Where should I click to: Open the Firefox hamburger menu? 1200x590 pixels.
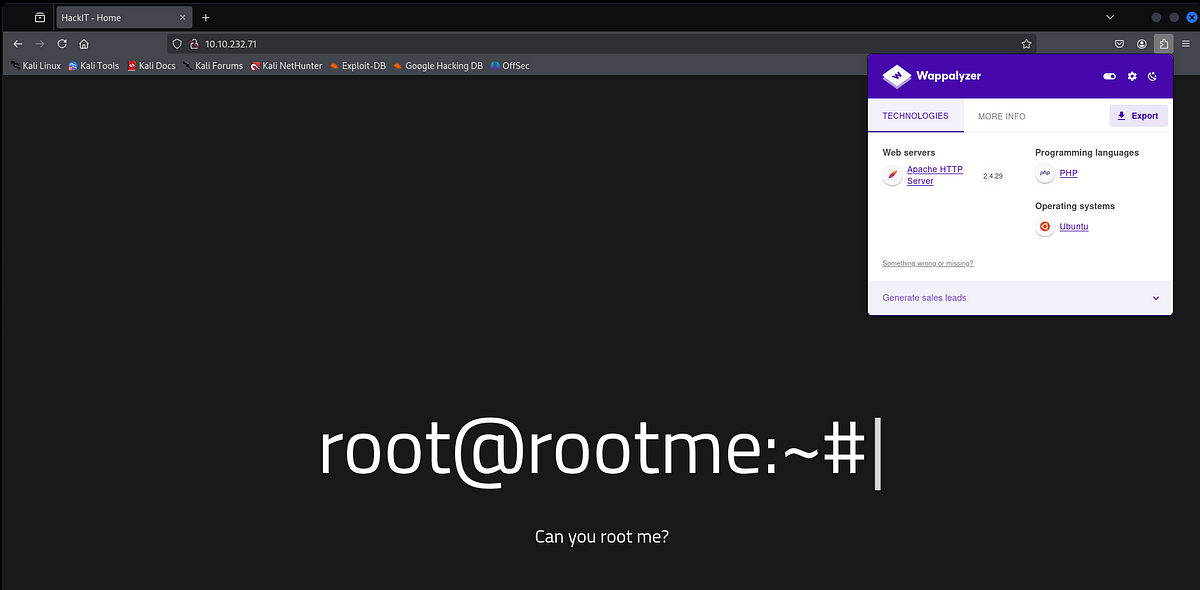(1186, 44)
